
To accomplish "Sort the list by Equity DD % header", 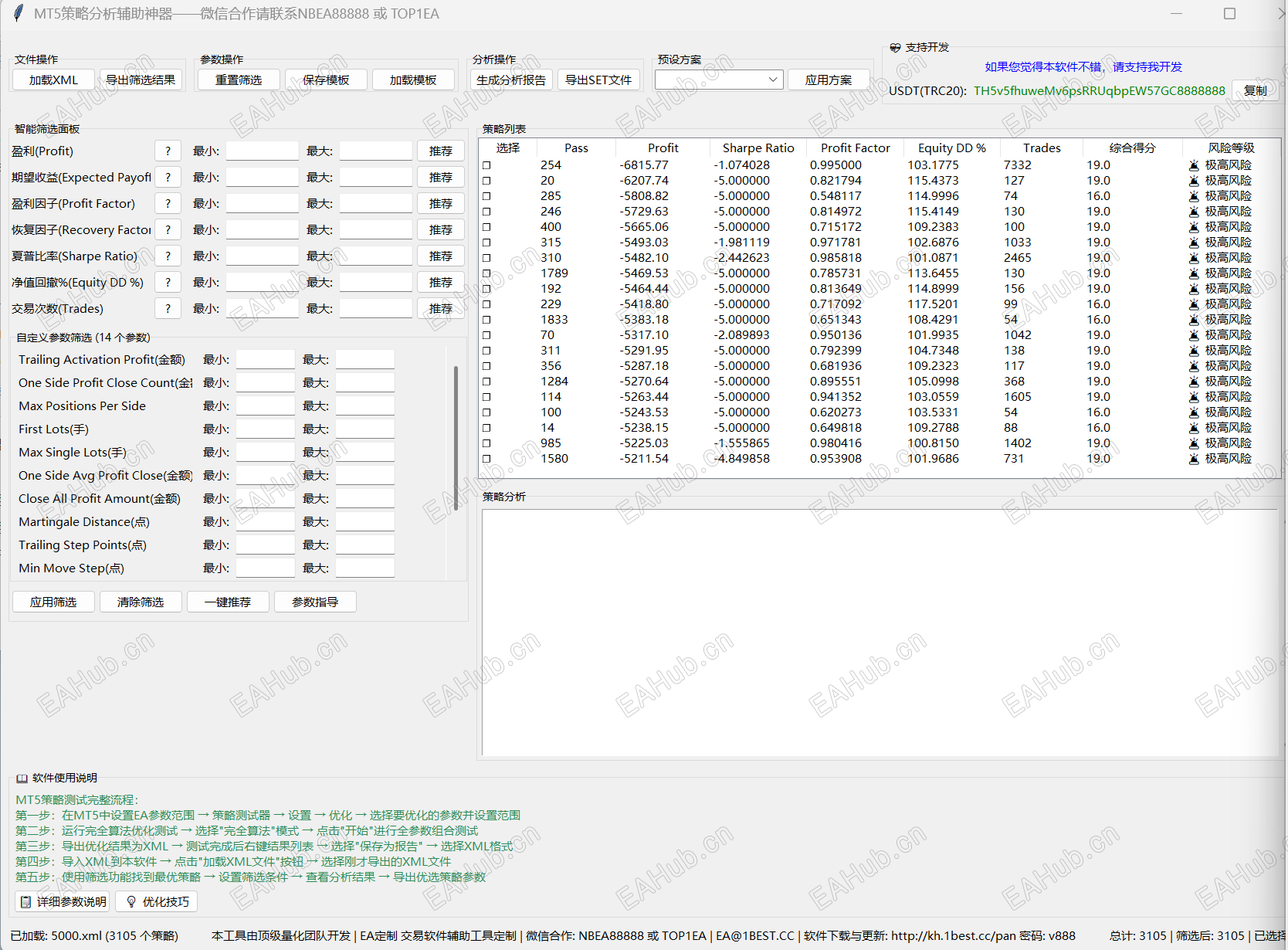I will pyautogui.click(x=951, y=148).
